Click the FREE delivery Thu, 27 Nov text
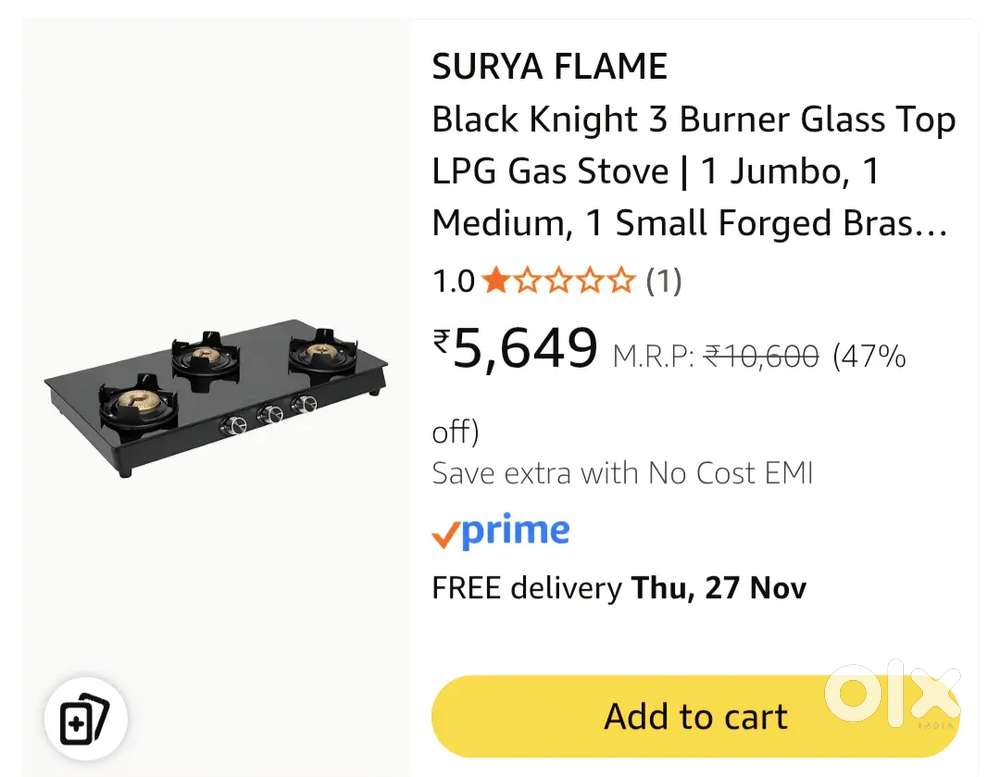The height and width of the screenshot is (777, 1000). click(618, 588)
